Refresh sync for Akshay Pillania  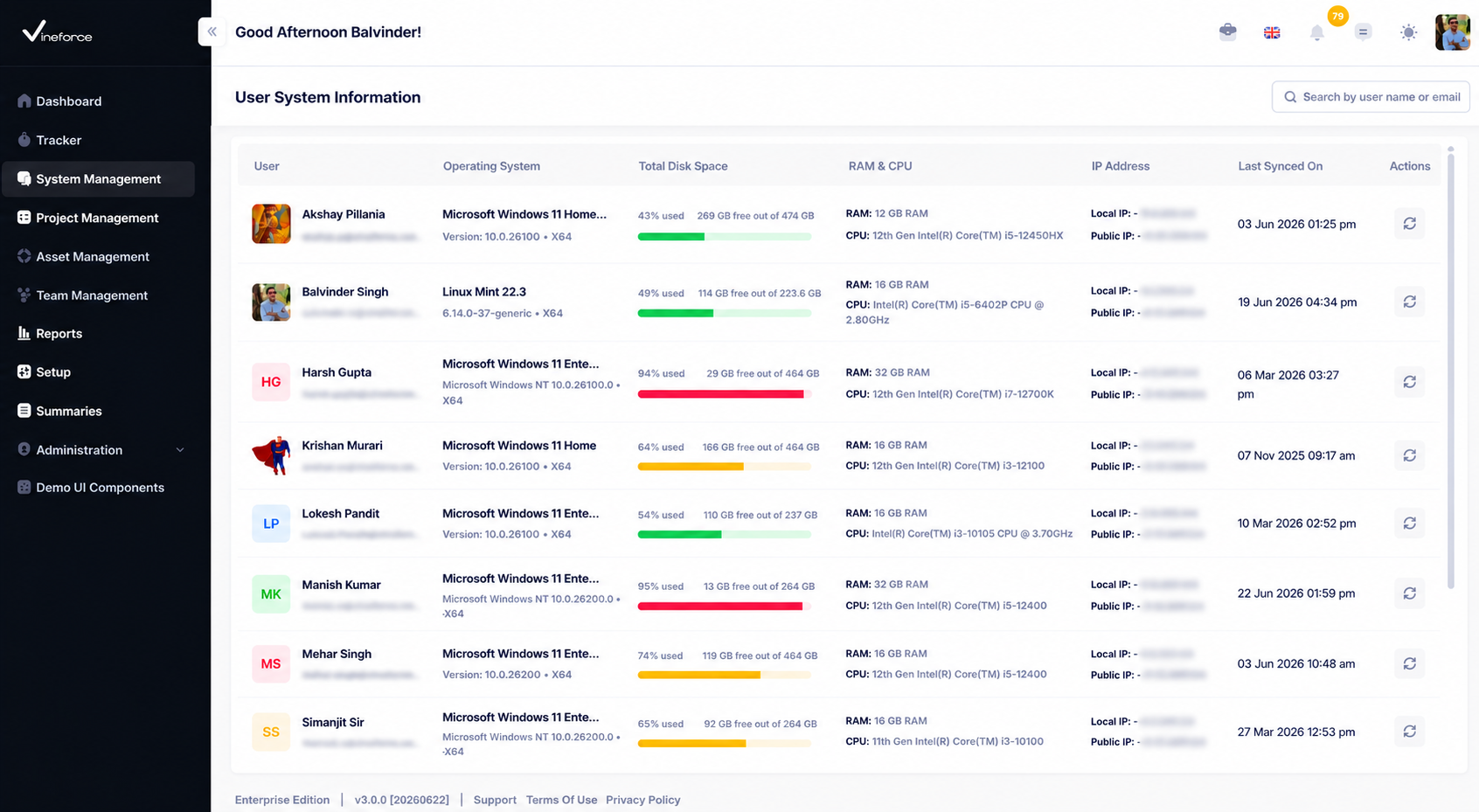click(x=1409, y=224)
